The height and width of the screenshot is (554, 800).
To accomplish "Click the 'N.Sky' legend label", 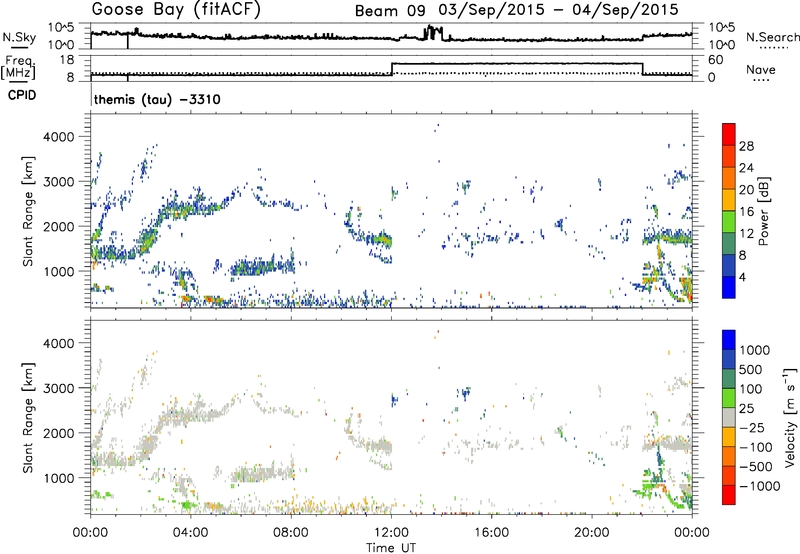I will tap(19, 37).
